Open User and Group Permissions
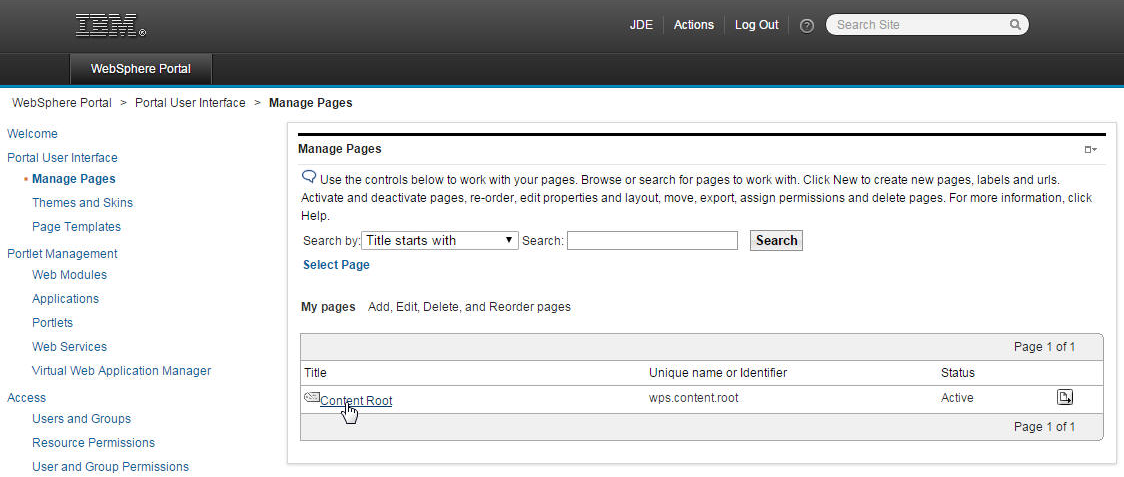The height and width of the screenshot is (477, 1124). click(x=110, y=466)
